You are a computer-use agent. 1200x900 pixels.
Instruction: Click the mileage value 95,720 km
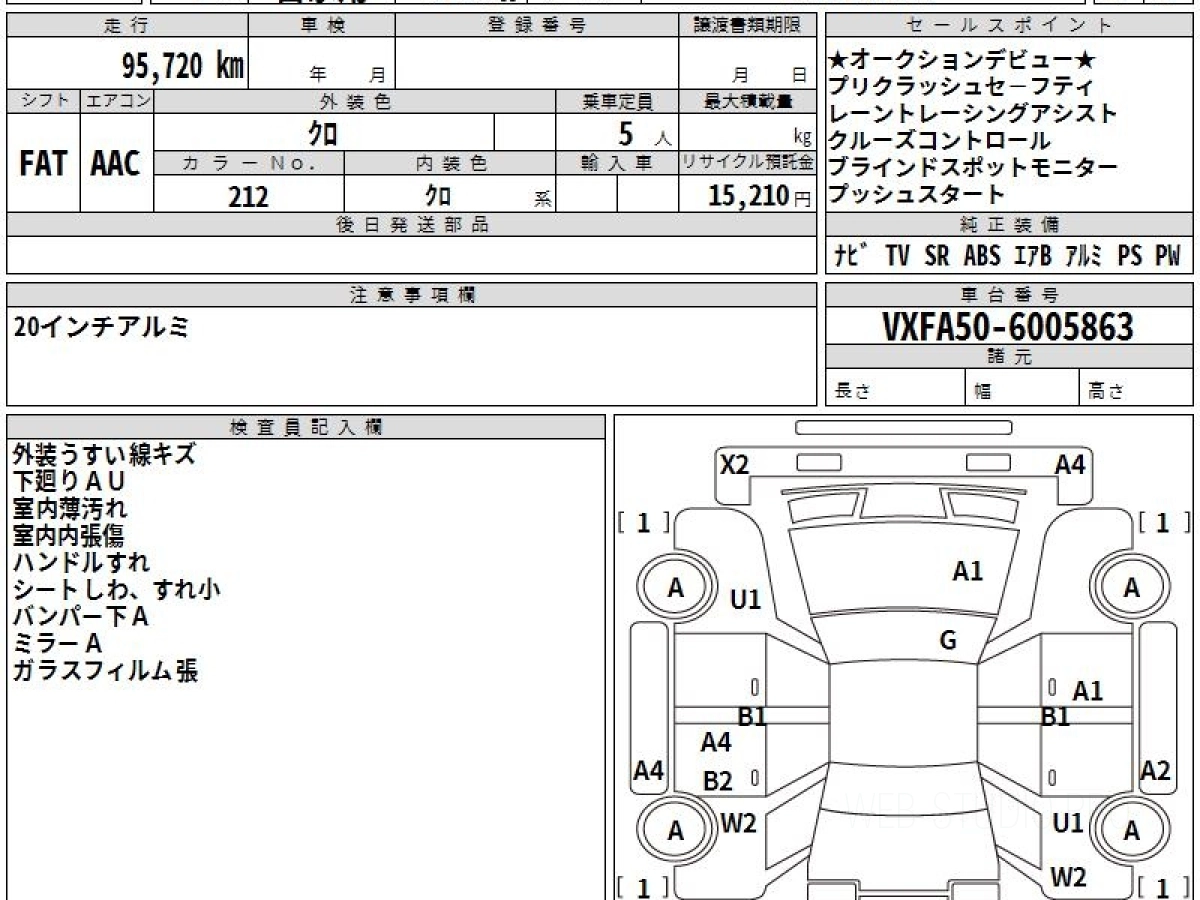(x=182, y=67)
